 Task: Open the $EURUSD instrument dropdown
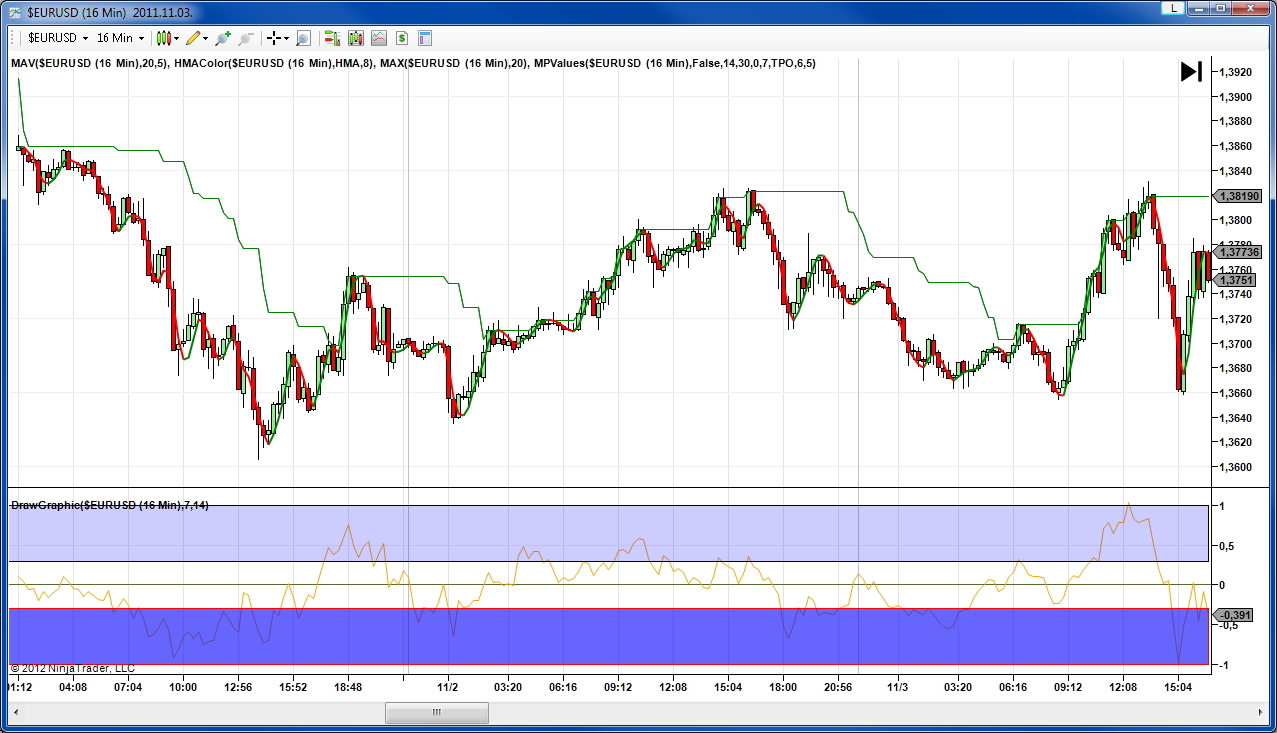57,38
